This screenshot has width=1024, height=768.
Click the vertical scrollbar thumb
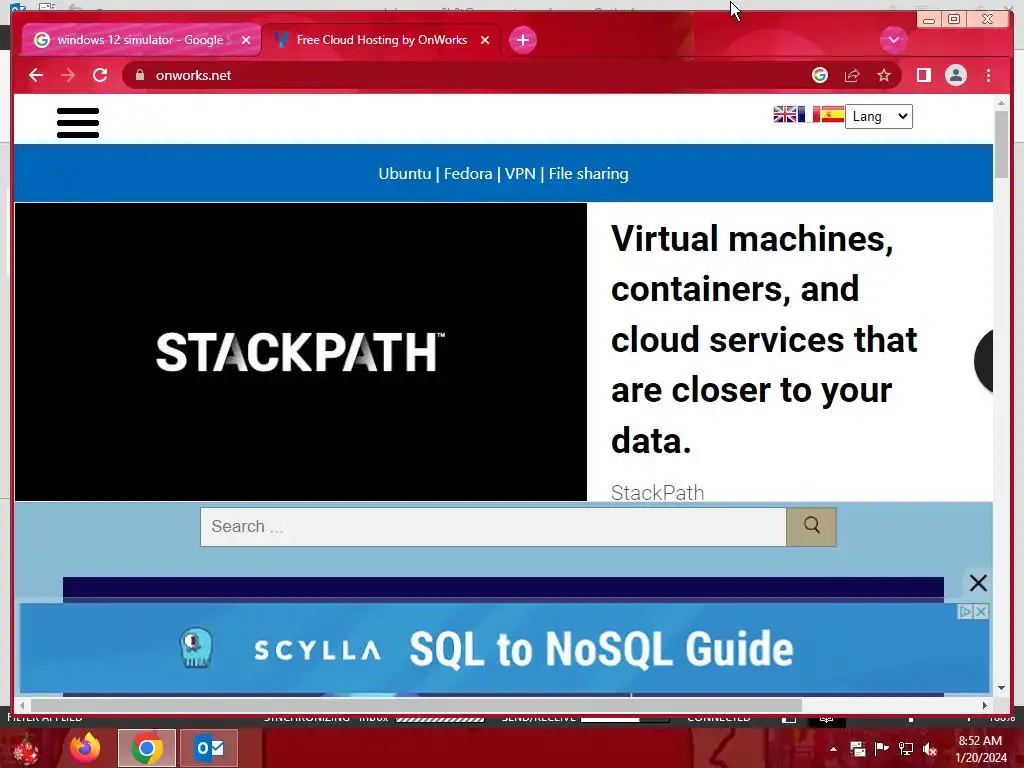click(x=1001, y=144)
